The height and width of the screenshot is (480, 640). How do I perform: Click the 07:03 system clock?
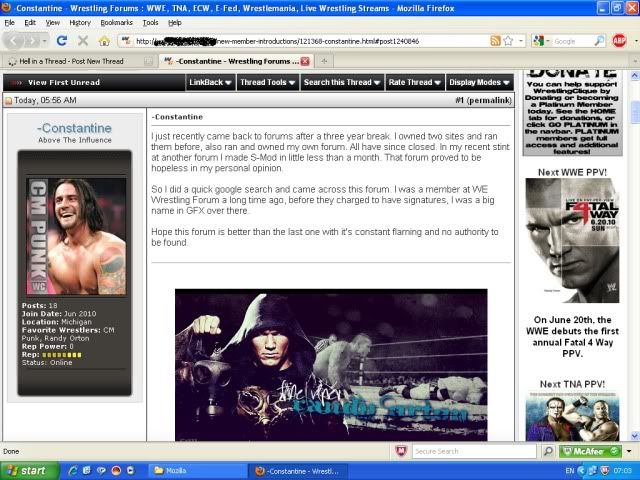[622, 471]
